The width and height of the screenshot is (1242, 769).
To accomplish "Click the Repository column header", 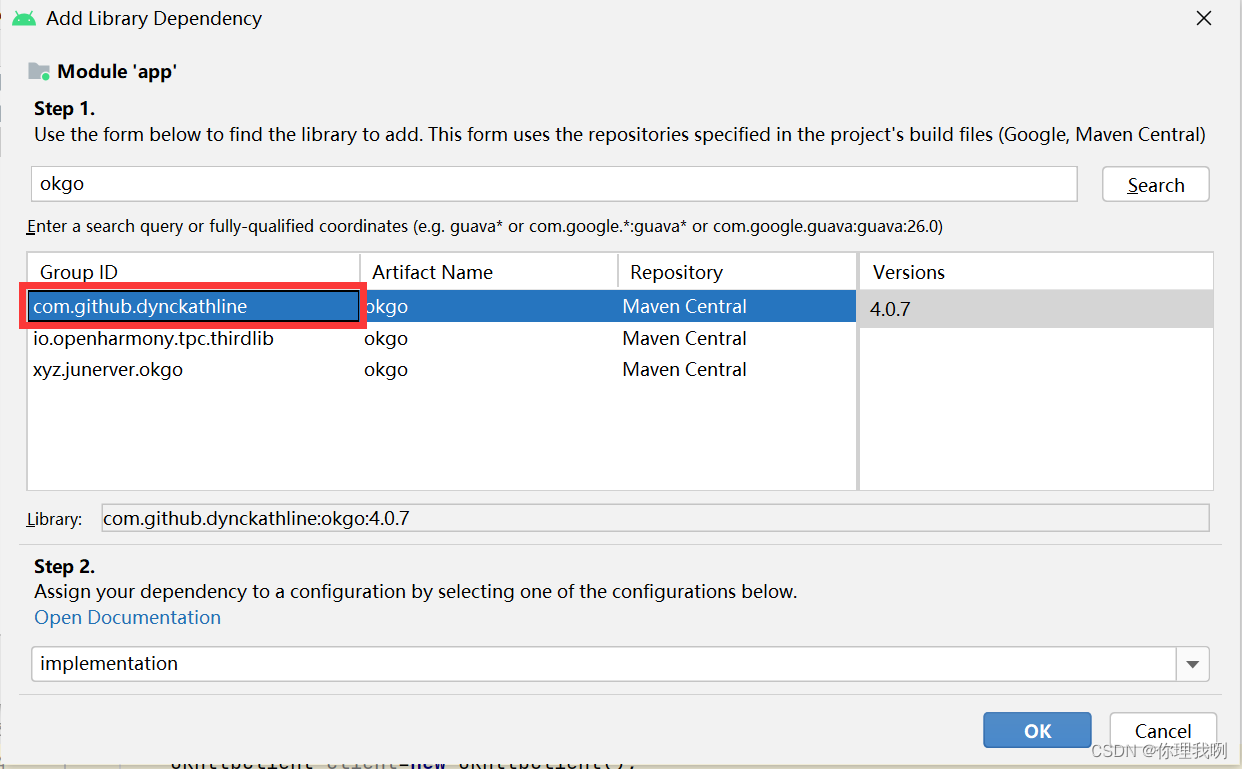I will [x=676, y=271].
